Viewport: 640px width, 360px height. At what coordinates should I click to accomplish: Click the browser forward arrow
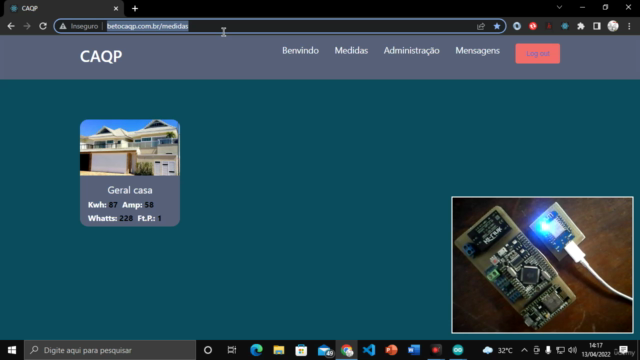(x=27, y=26)
